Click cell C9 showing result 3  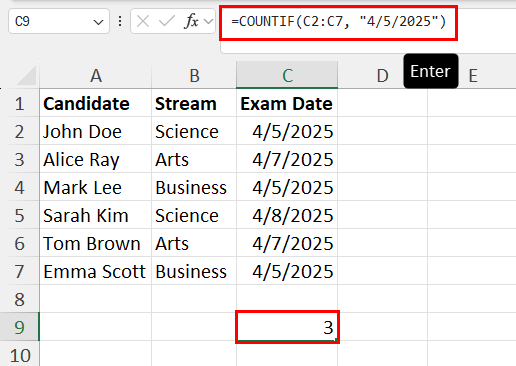tap(287, 327)
